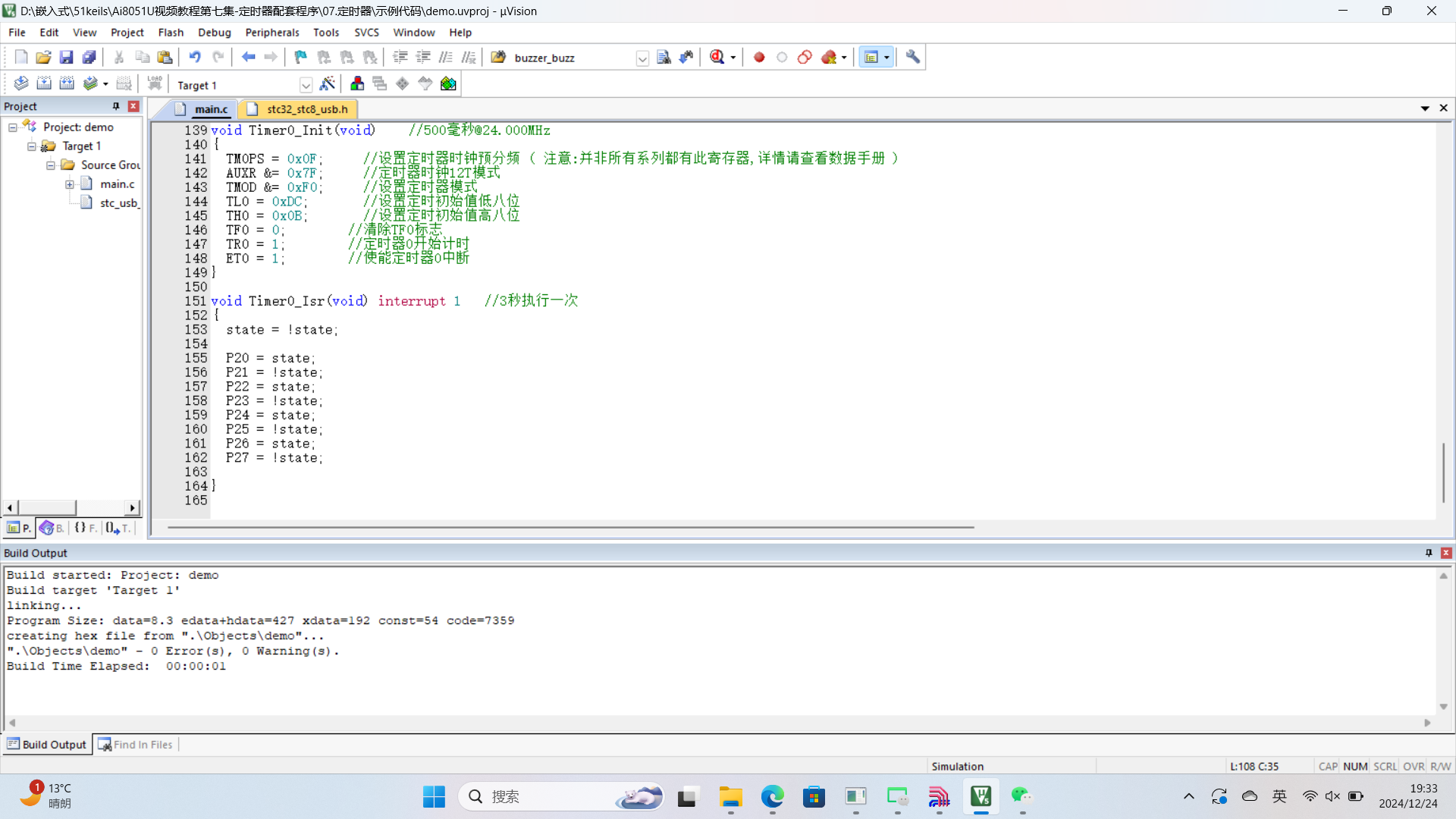Build target toolbar icon
The height and width of the screenshot is (819, 1456).
coord(44,83)
